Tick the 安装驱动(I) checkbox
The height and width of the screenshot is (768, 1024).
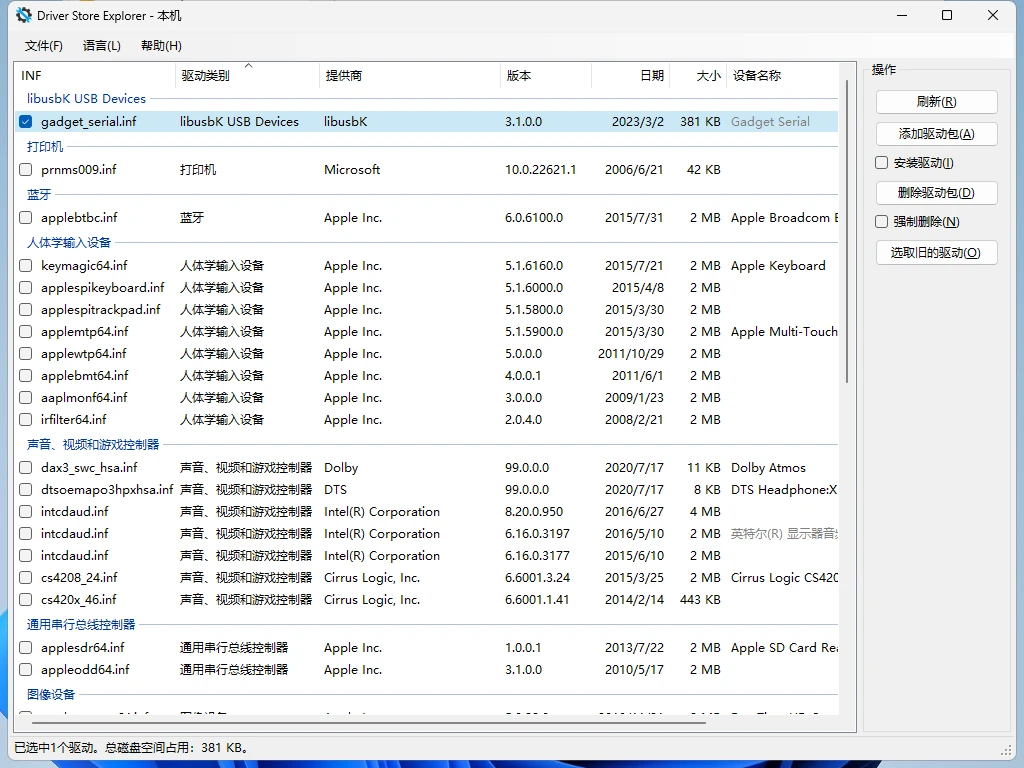tap(881, 163)
